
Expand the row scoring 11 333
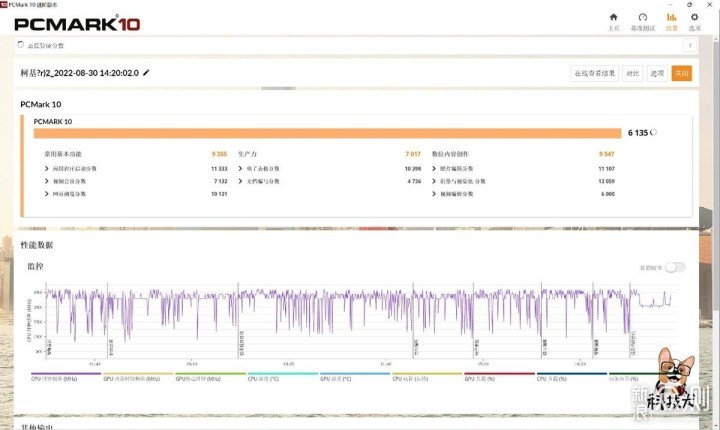click(x=46, y=169)
